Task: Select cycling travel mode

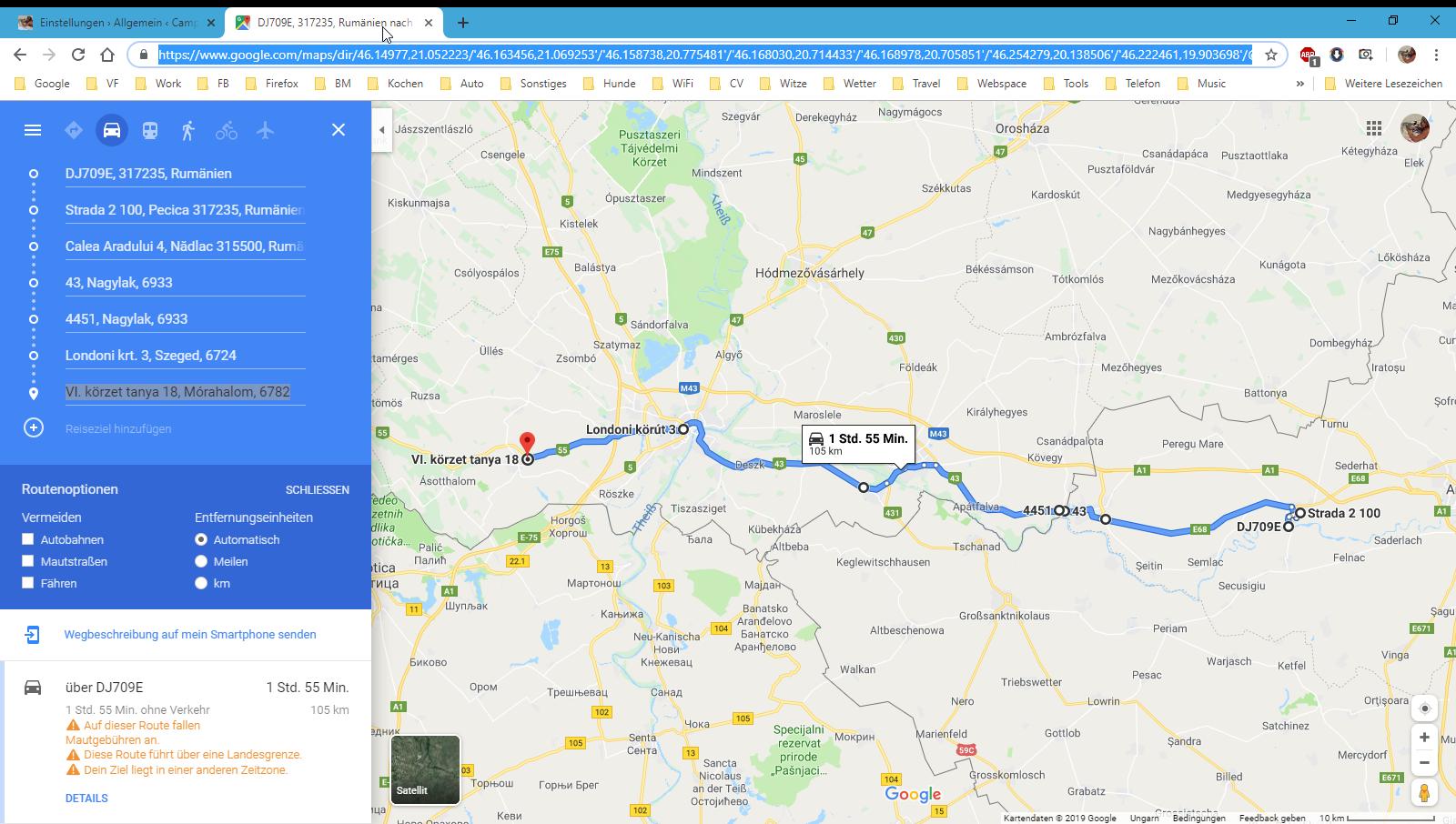Action: [x=227, y=130]
